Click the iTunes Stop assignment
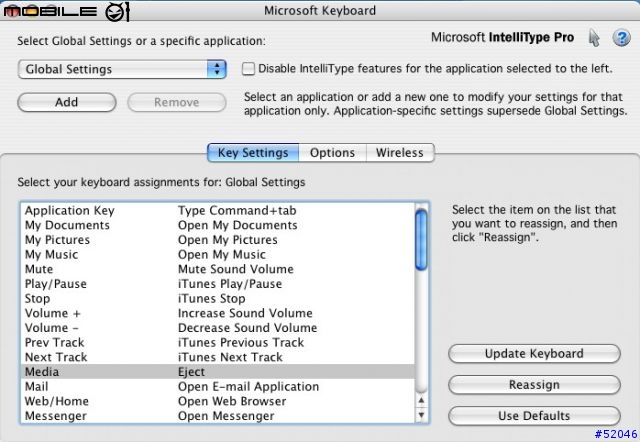The image size is (640, 442). coord(211,299)
